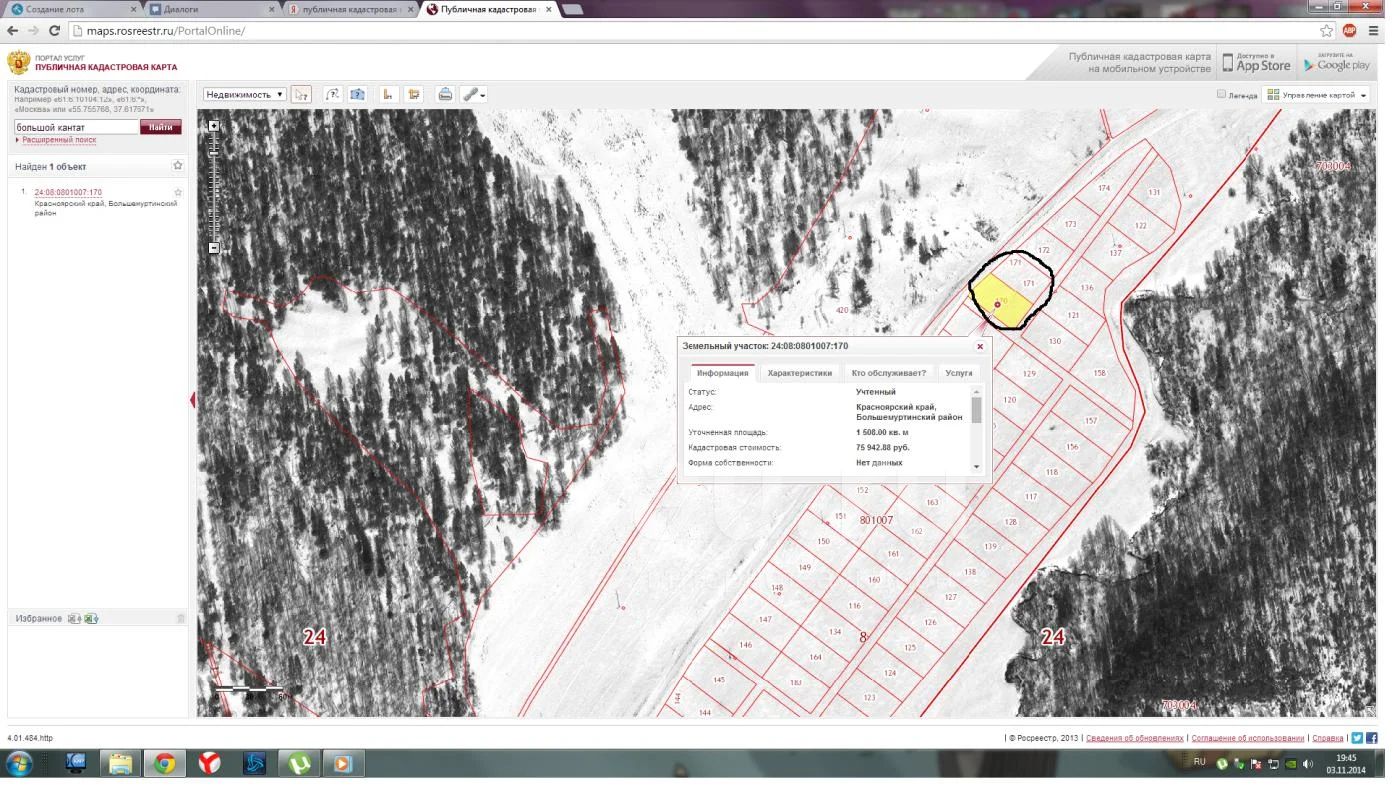The width and height of the screenshot is (1400, 795).
Task: Click the search field with 'большой кантат'
Action: 76,127
